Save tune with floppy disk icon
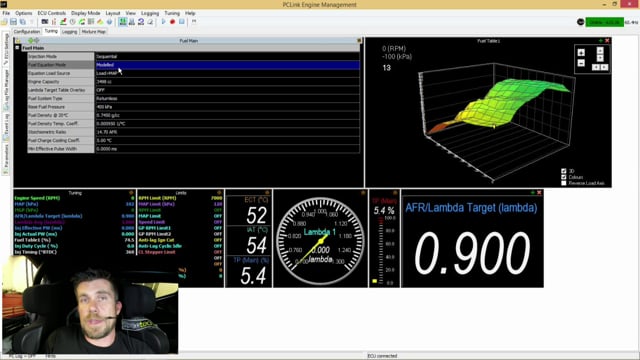This screenshot has height=360, width=640. (x=13, y=22)
